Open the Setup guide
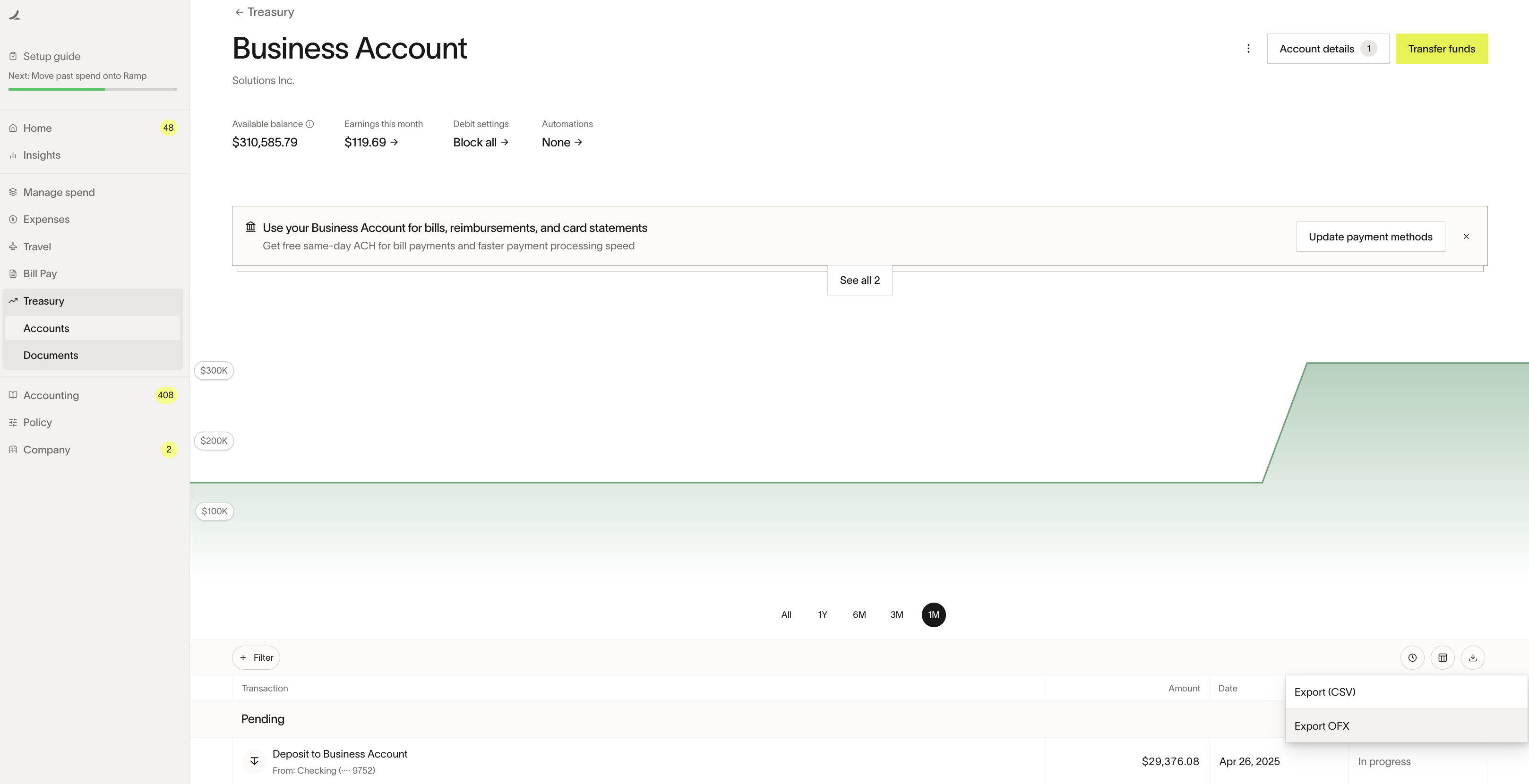The image size is (1529, 784). (52, 56)
